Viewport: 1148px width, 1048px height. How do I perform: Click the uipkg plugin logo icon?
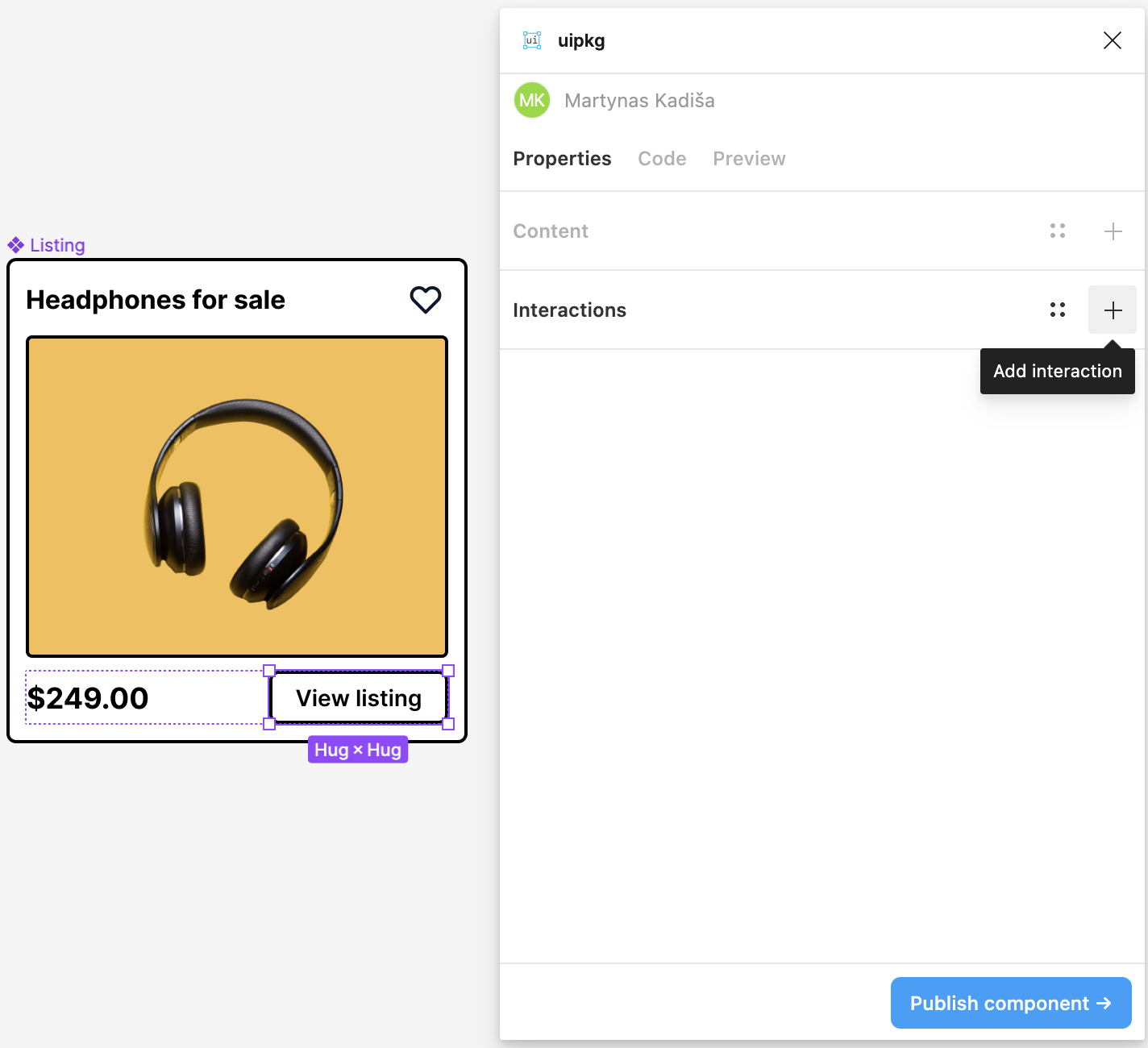point(532,40)
